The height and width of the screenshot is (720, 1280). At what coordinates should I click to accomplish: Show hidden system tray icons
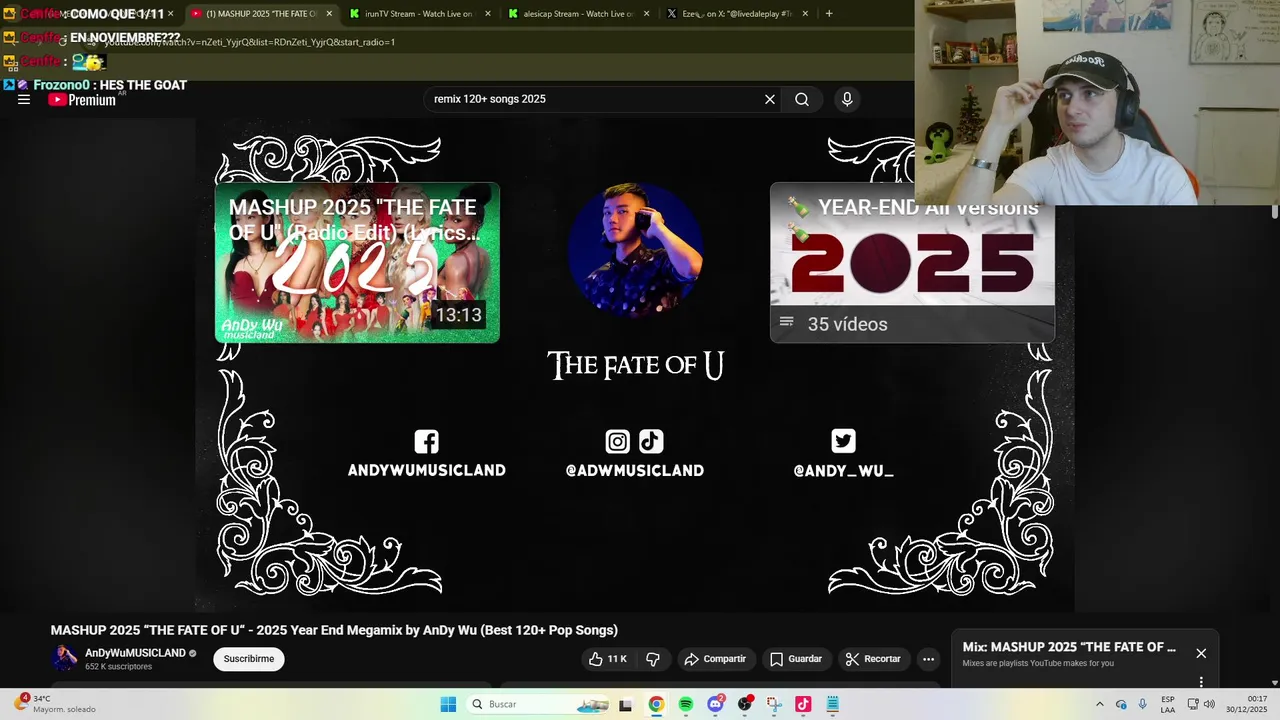point(1100,704)
